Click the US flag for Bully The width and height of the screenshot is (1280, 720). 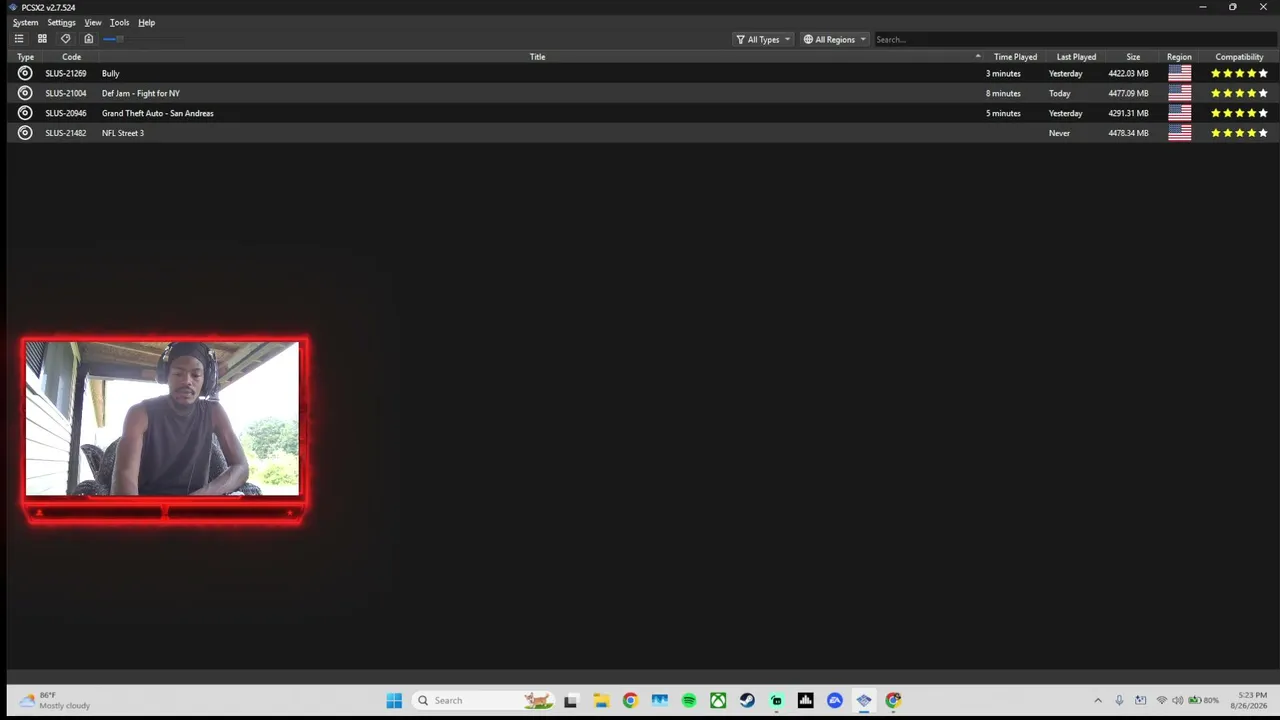(x=1180, y=73)
